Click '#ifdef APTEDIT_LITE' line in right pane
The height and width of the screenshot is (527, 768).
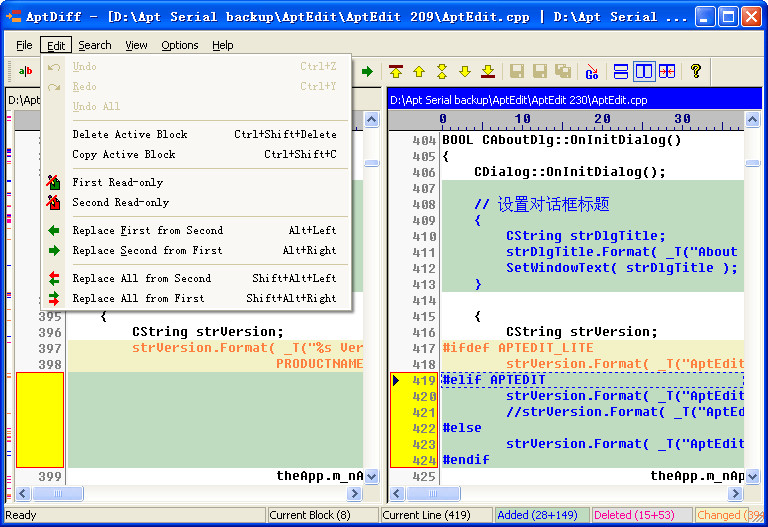coord(593,348)
